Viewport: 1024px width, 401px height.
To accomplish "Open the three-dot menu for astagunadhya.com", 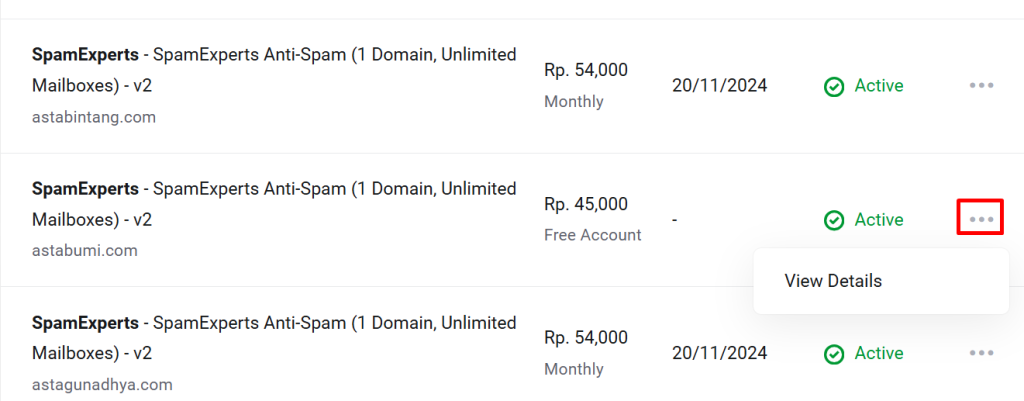I will 981,353.
